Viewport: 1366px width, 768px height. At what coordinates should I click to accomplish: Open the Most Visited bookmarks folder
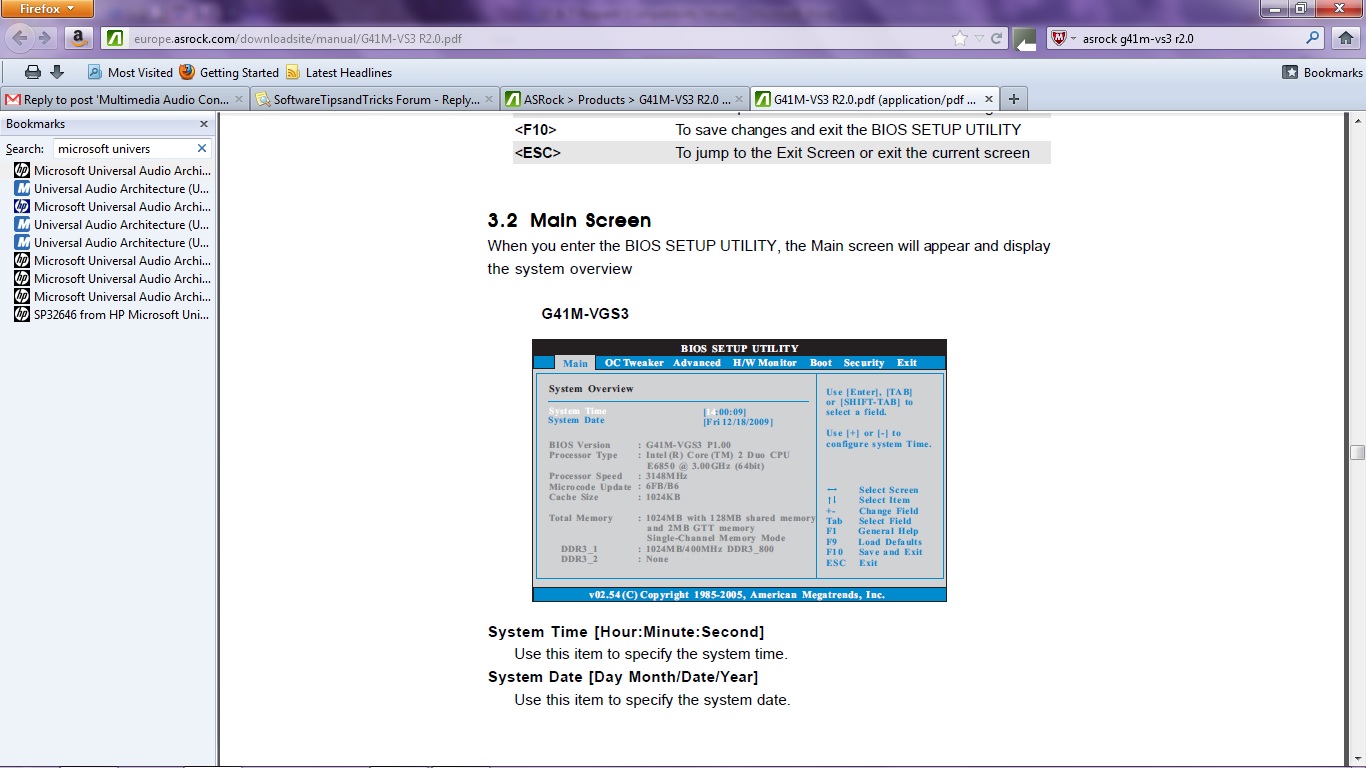click(x=130, y=72)
